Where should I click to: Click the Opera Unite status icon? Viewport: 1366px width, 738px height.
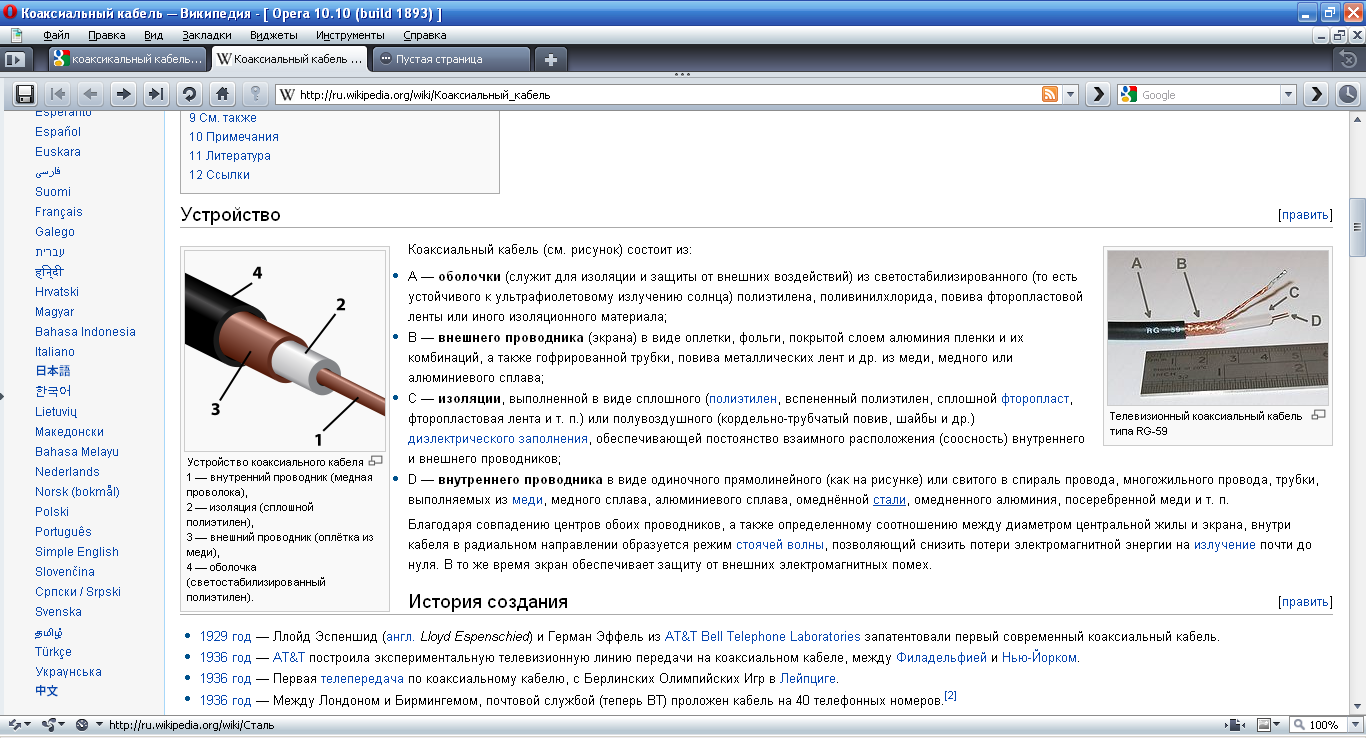[x=49, y=725]
